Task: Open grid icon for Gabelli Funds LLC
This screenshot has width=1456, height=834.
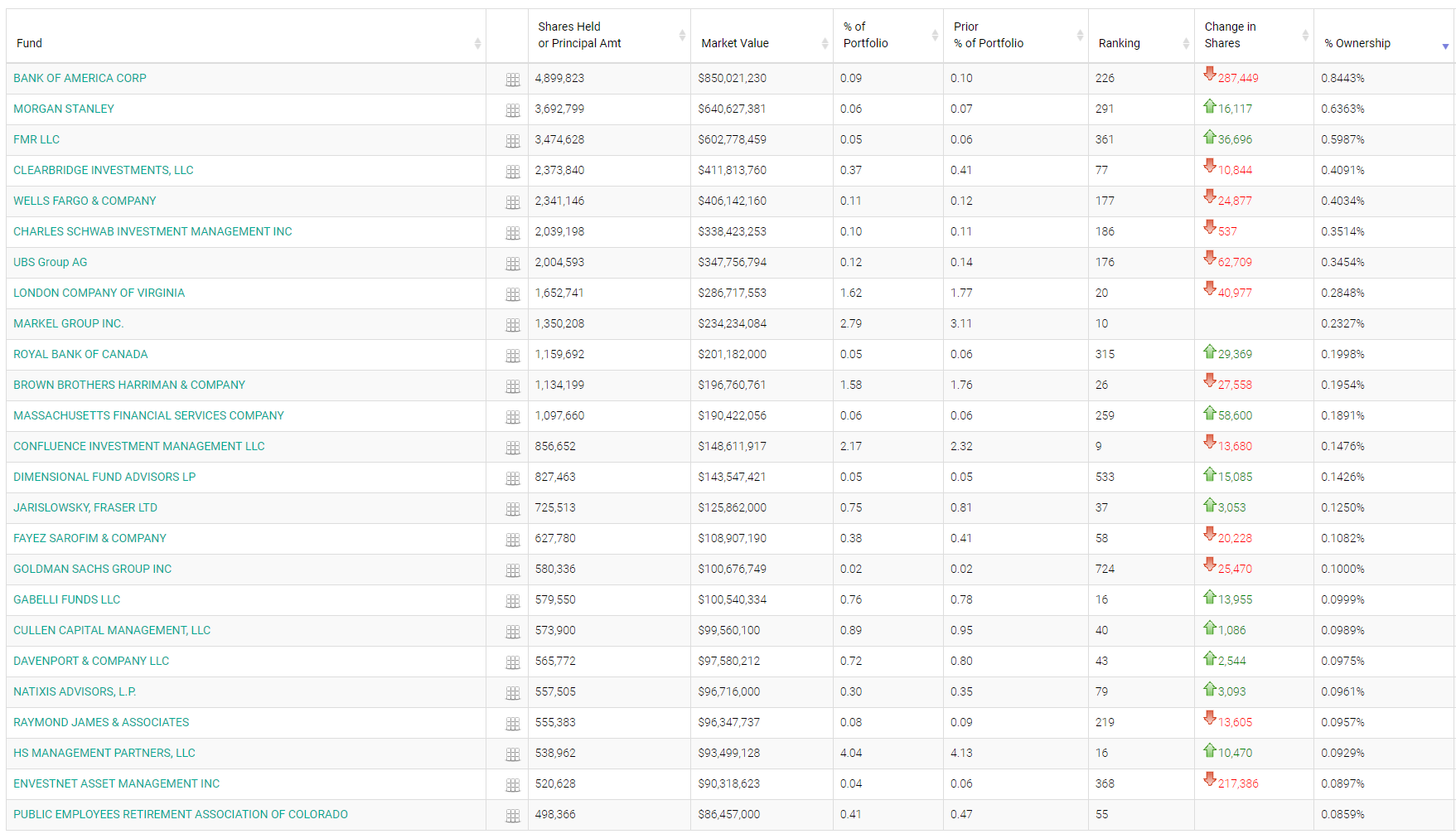Action: (x=513, y=601)
